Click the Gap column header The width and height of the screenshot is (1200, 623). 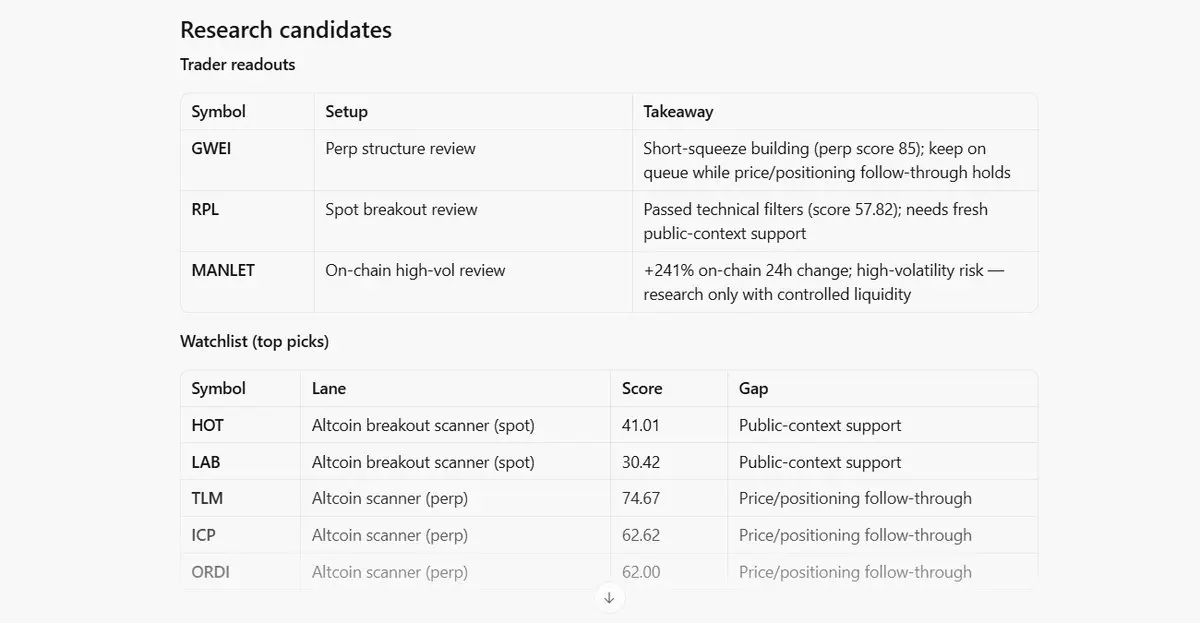[x=753, y=389]
